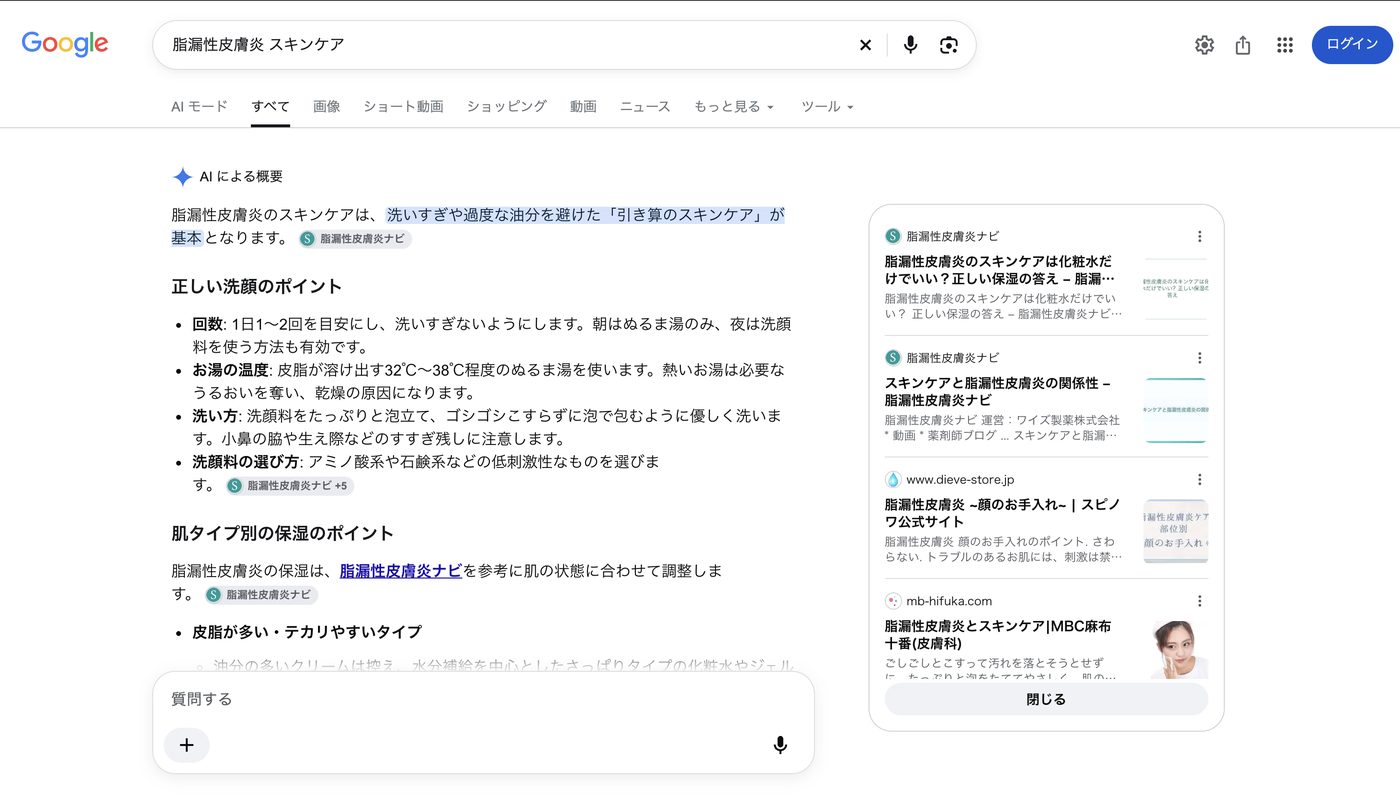Click the share icon in the header
This screenshot has height=801, width=1400.
(1243, 45)
